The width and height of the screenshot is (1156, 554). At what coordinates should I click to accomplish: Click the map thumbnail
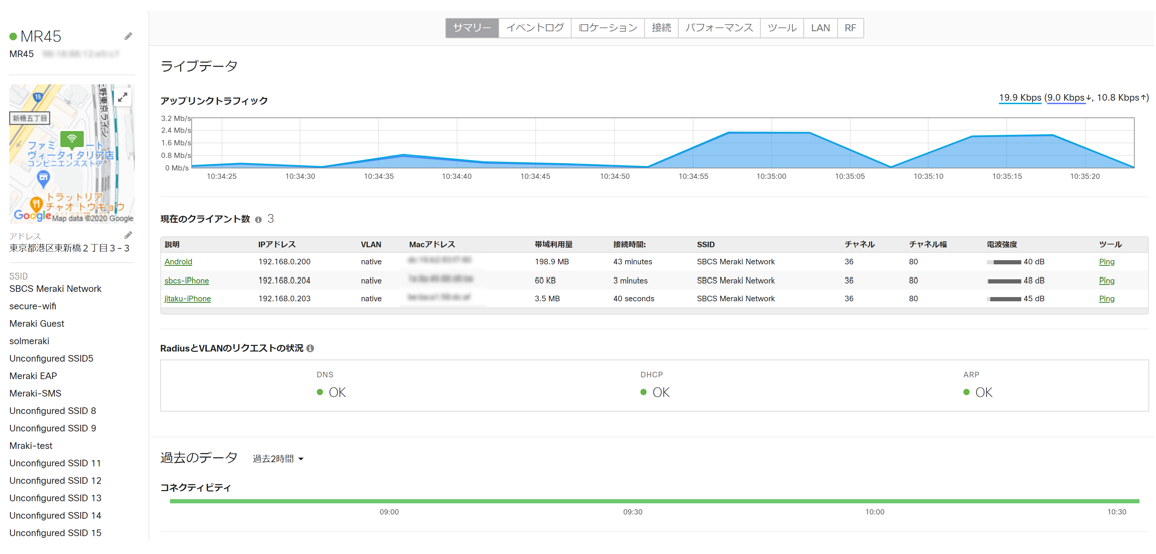coord(72,153)
